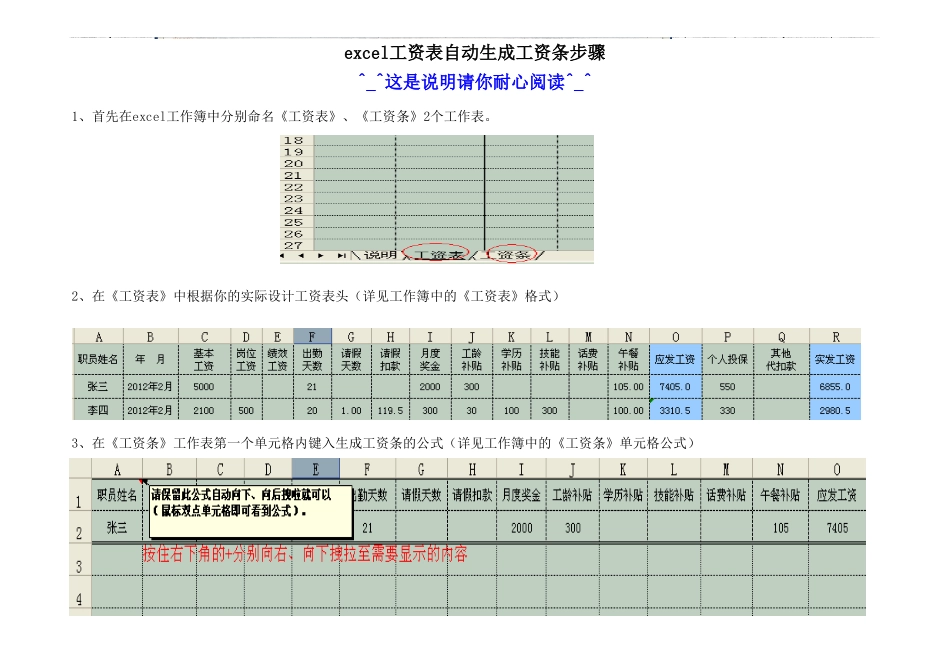Screen dimensions: 950x672
Task: Open the circled 工资条 sheet tab
Action: tap(513, 256)
